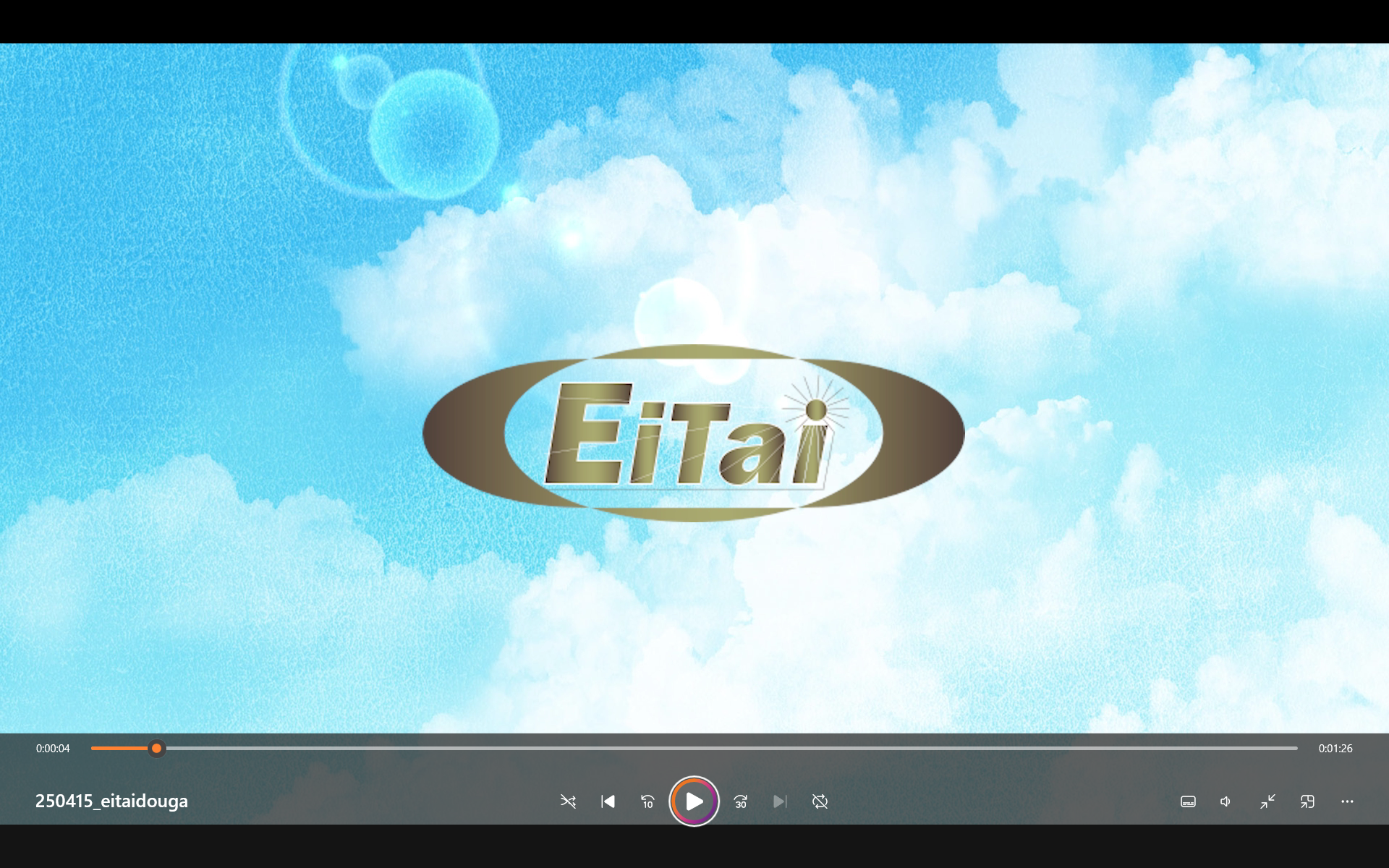Toggle repeat mode
Screen dimensions: 1389x868
click(820, 801)
